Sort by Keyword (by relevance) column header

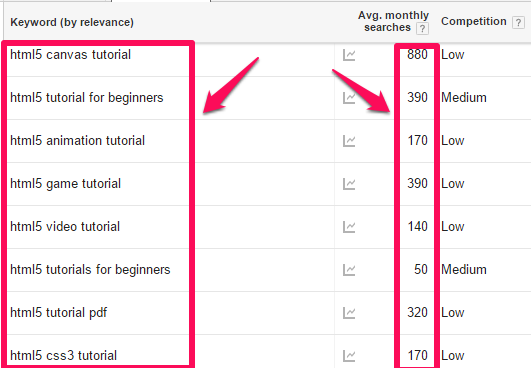[x=72, y=22]
